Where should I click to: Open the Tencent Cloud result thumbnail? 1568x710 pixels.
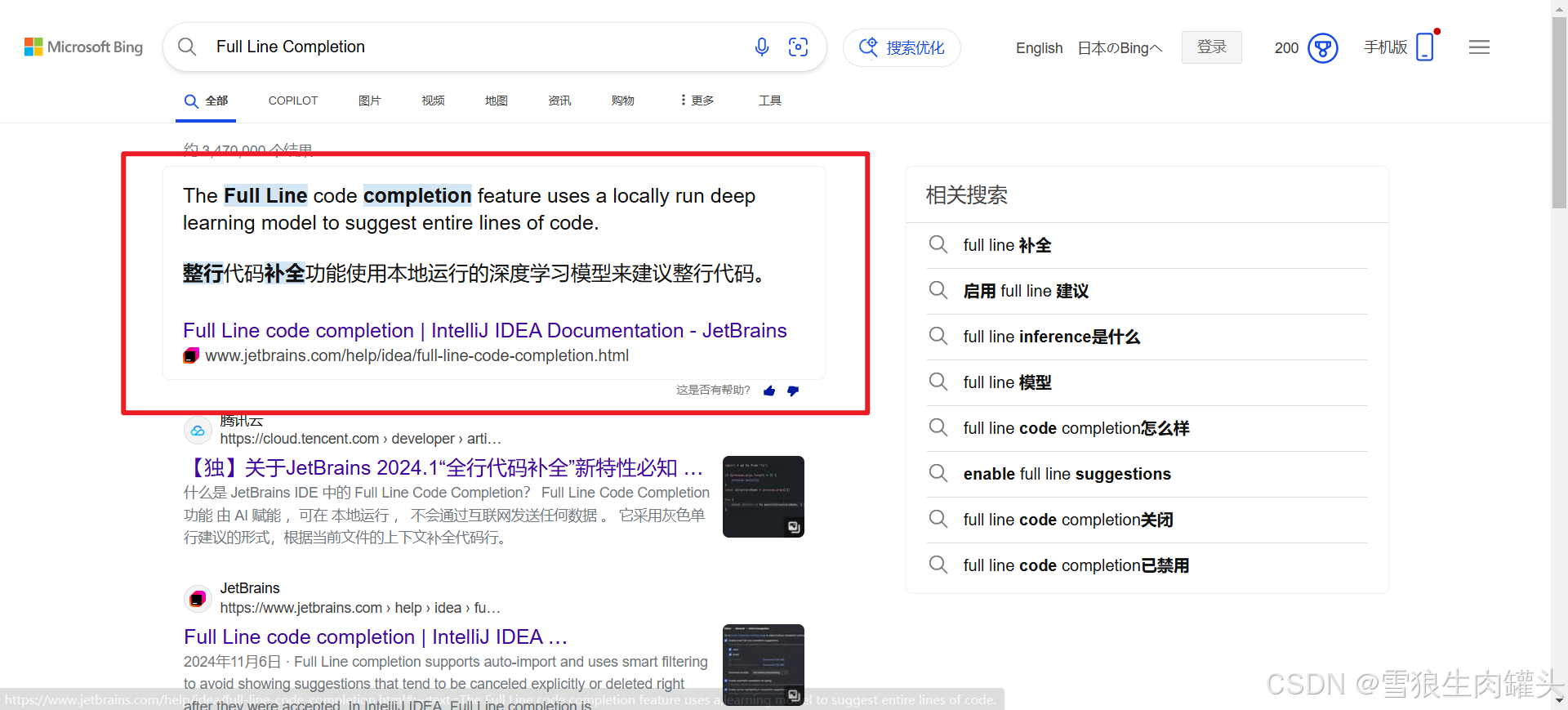pos(763,497)
